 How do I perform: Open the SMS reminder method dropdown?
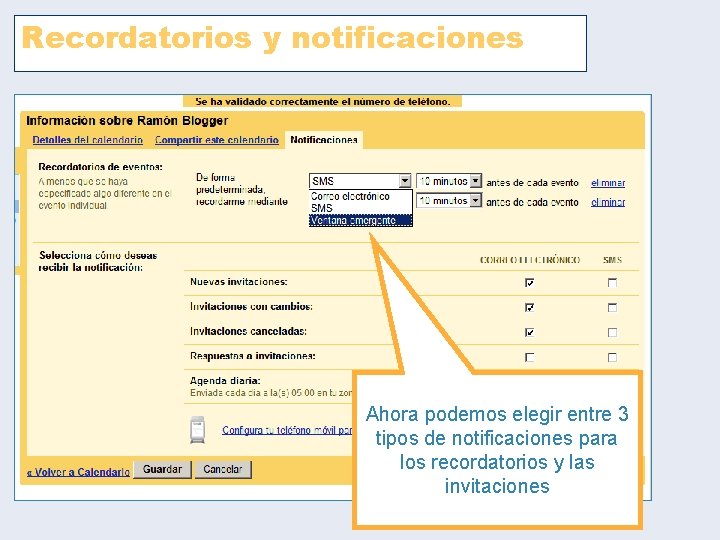coord(360,181)
